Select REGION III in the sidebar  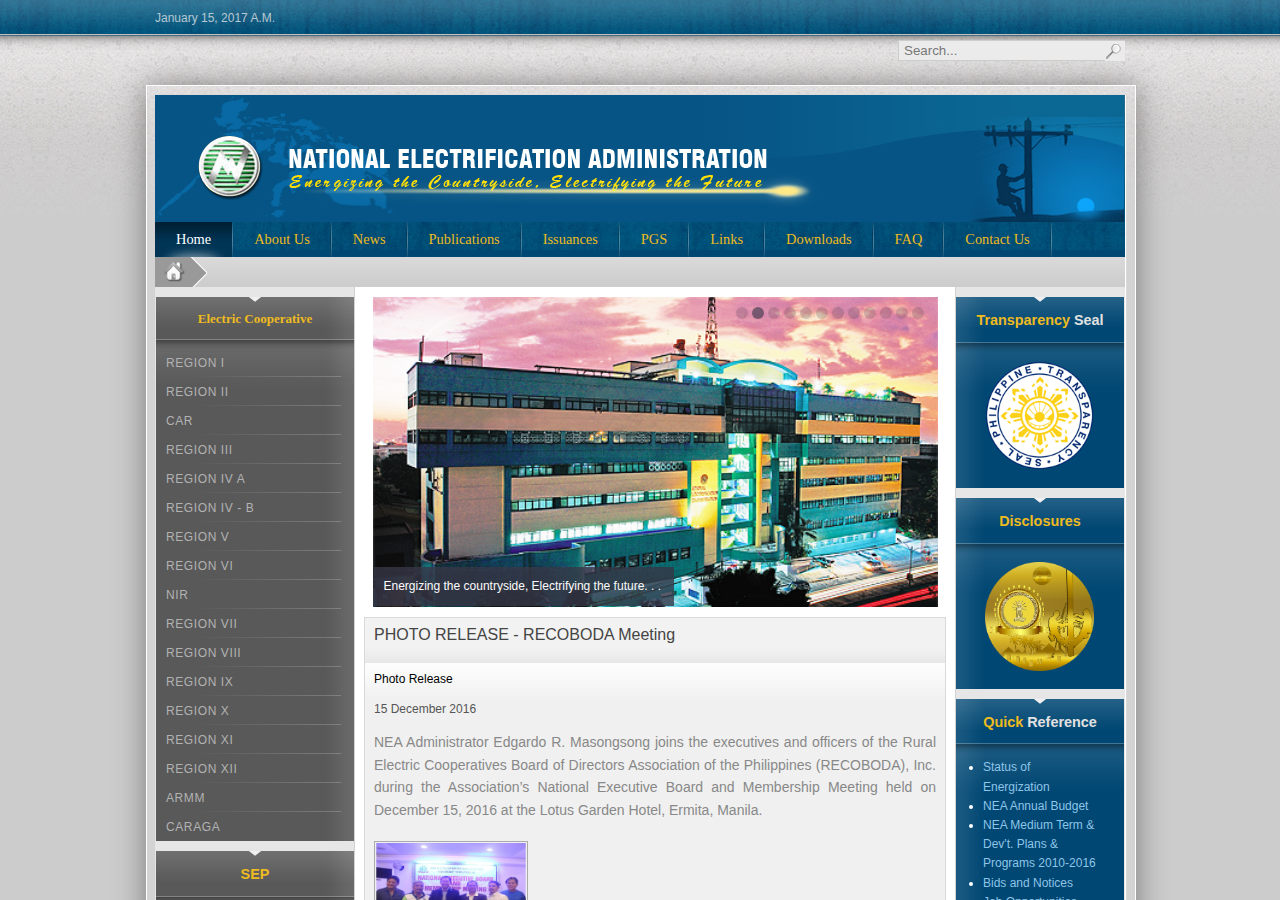199,450
